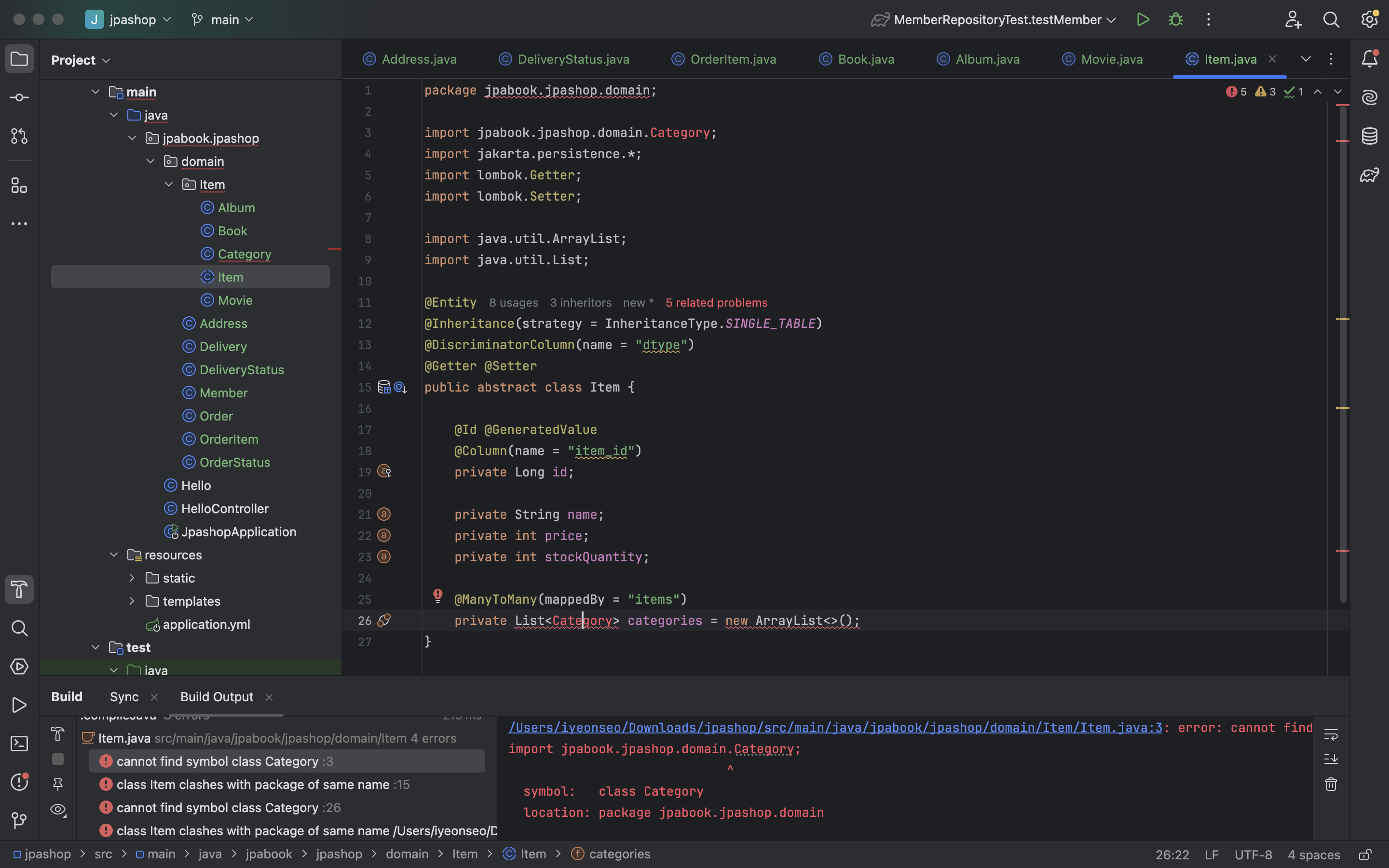Open the Problems tool window
Image resolution: width=1389 pixels, height=868 pixels.
(x=19, y=782)
